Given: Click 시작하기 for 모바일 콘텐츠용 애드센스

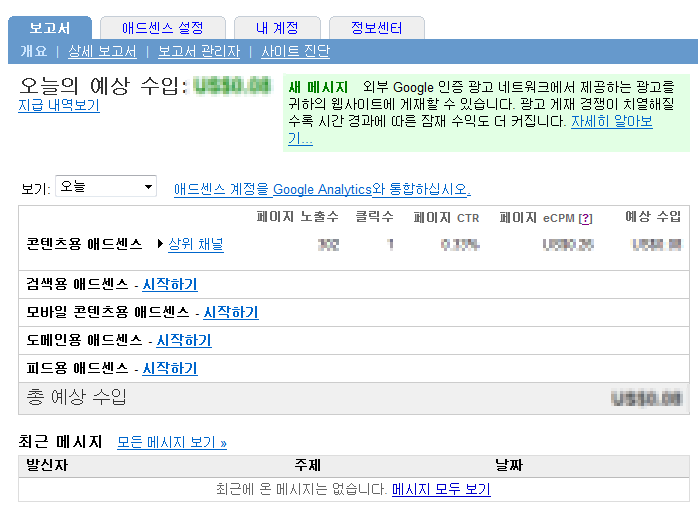Looking at the screenshot, I should [231, 312].
